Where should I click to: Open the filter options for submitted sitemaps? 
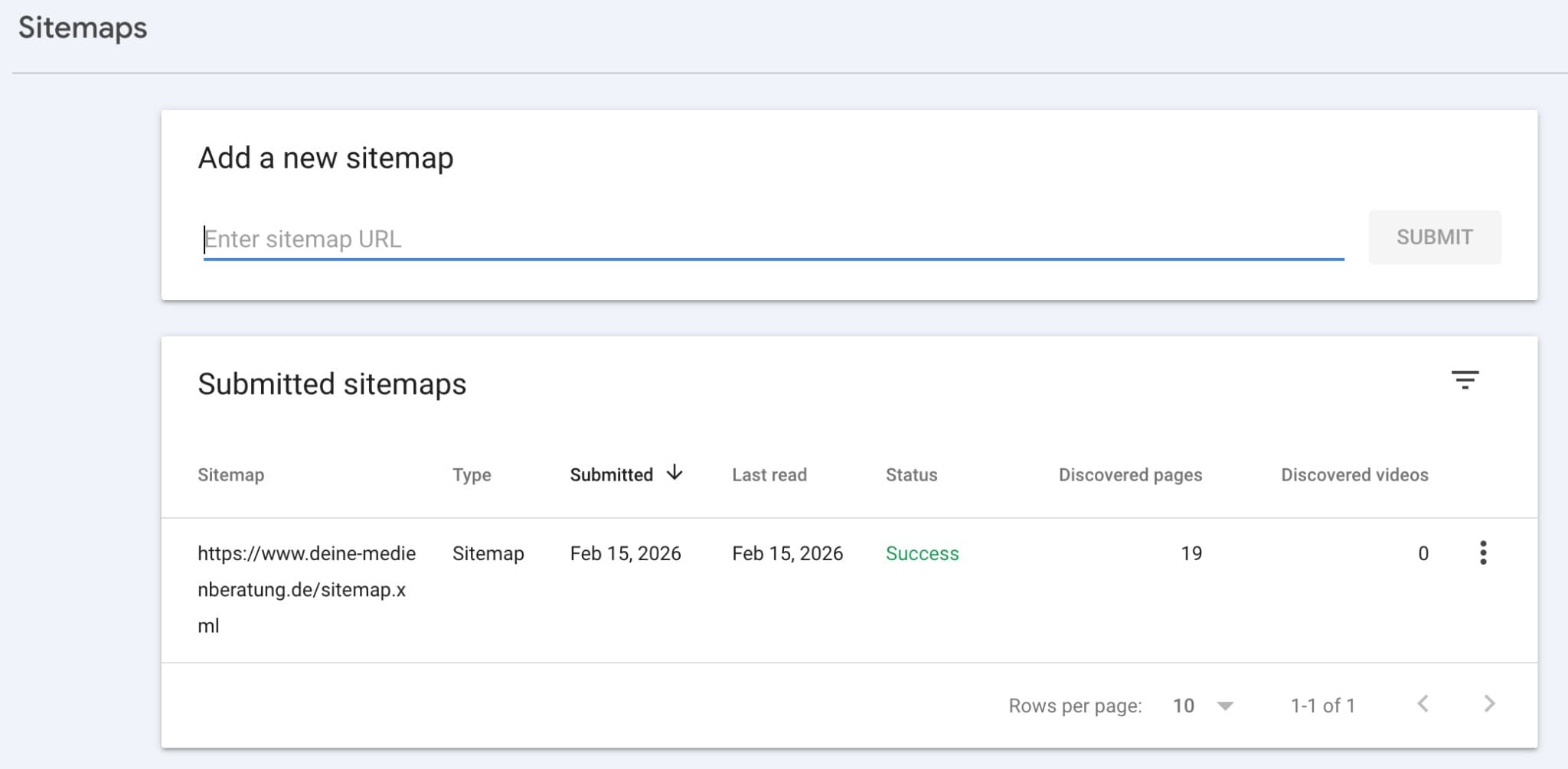click(1465, 381)
